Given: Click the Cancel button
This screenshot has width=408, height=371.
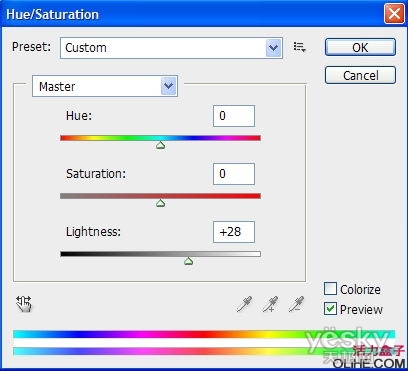Looking at the screenshot, I should [360, 75].
